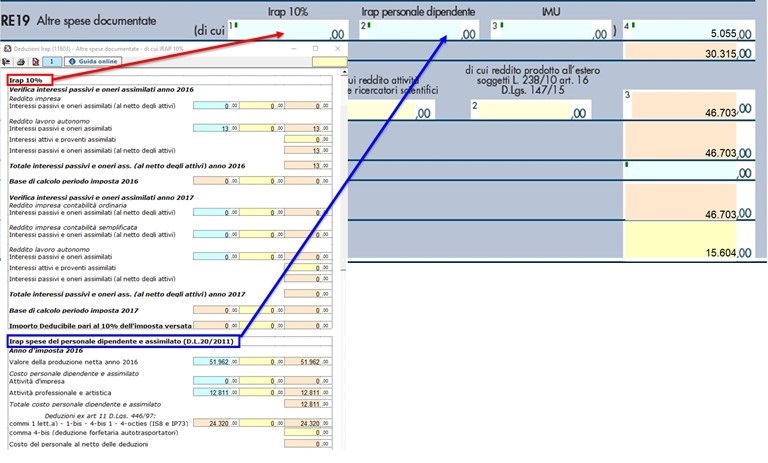Click the red delete document icon in dialog toolbar
The image size is (768, 463).
pyautogui.click(x=35, y=62)
